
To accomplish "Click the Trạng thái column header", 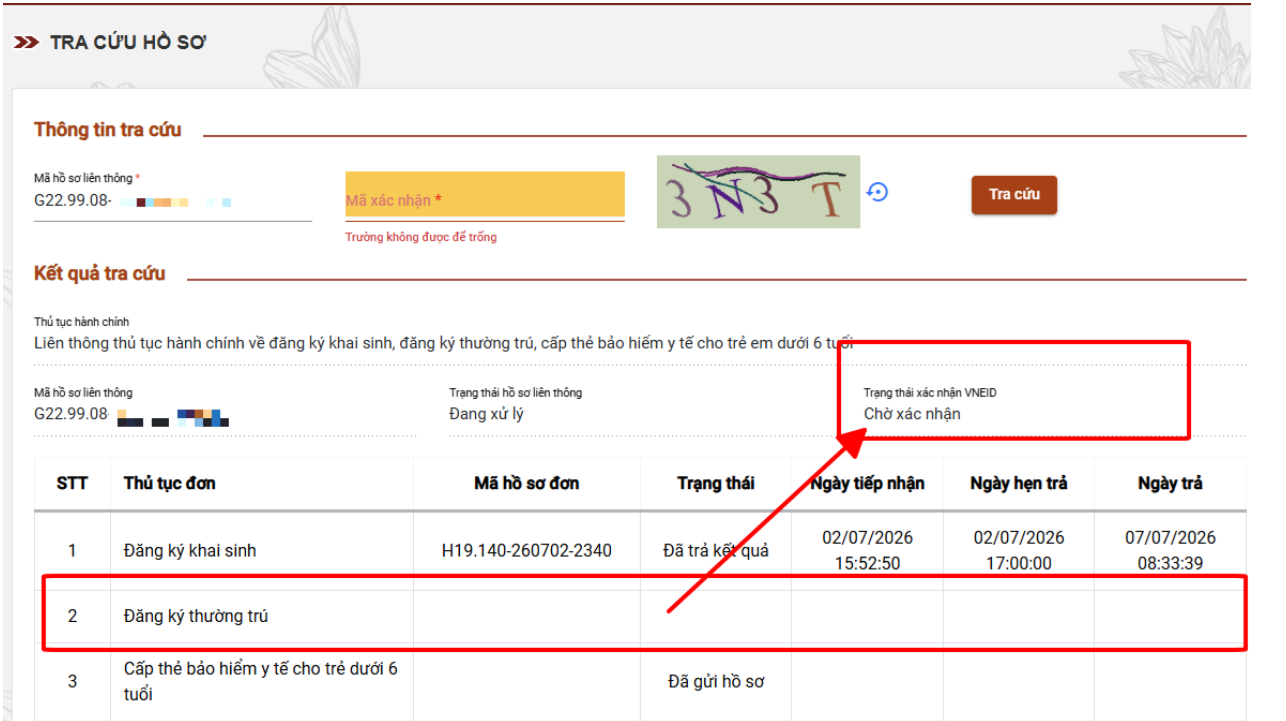I will [716, 483].
